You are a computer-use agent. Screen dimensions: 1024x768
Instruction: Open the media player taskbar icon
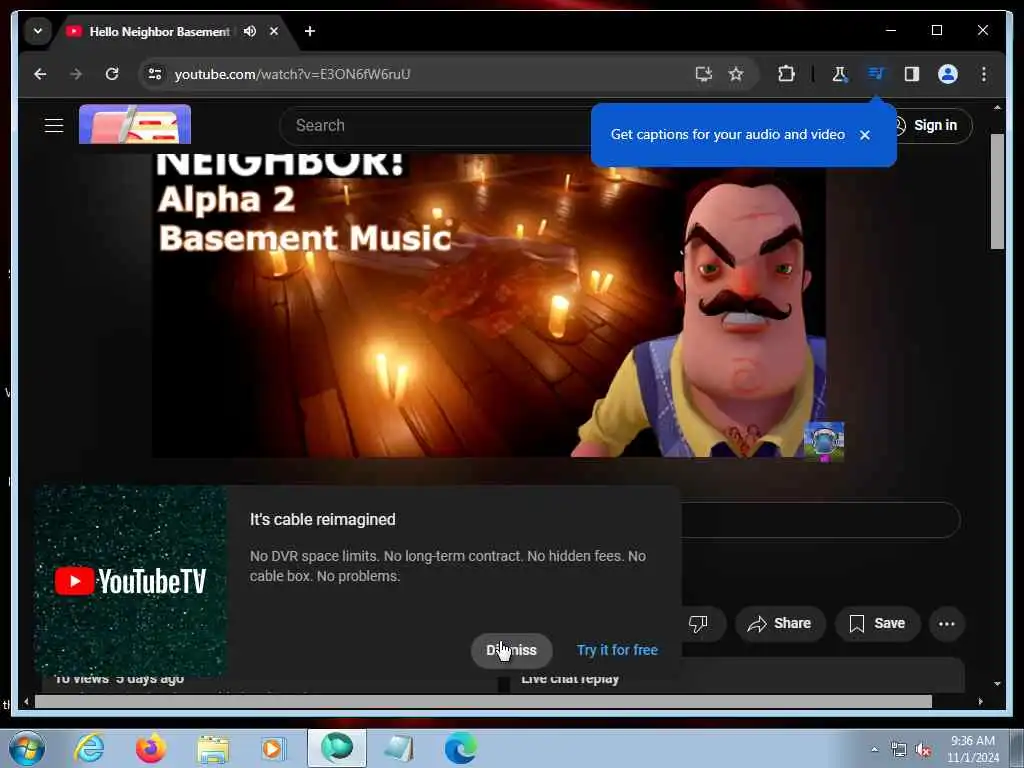(273, 749)
